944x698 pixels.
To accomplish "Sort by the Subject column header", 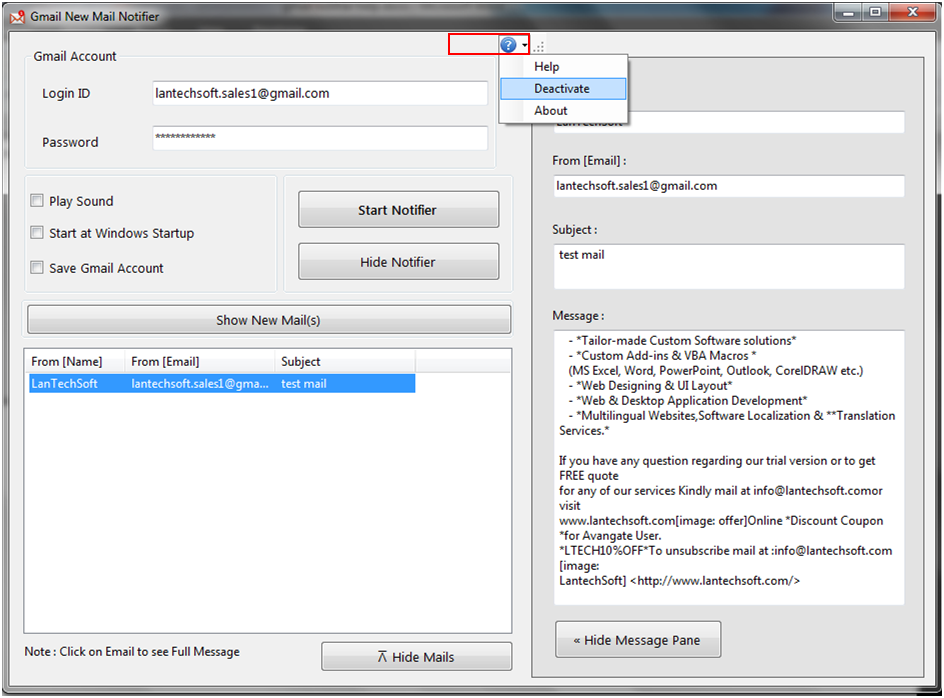I will (x=345, y=361).
